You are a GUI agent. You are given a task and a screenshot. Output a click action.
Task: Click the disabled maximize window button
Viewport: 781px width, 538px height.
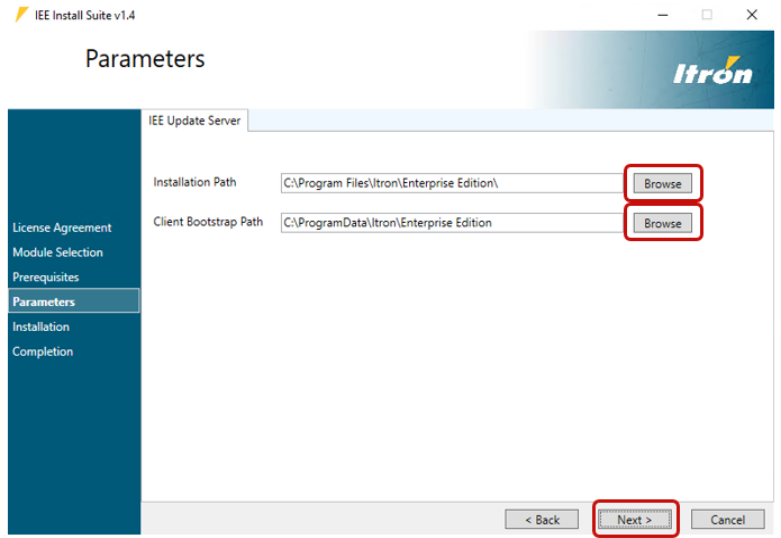[707, 15]
